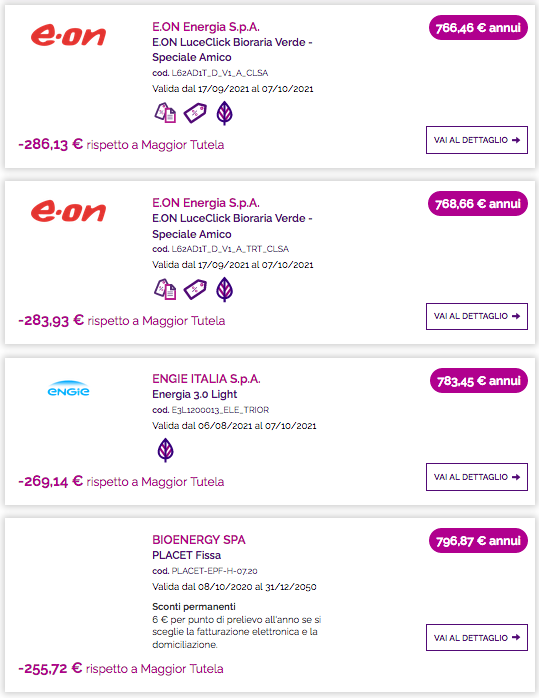Click discount tag icon in first E.ON offer
Screen dimensions: 539x698
195,113
